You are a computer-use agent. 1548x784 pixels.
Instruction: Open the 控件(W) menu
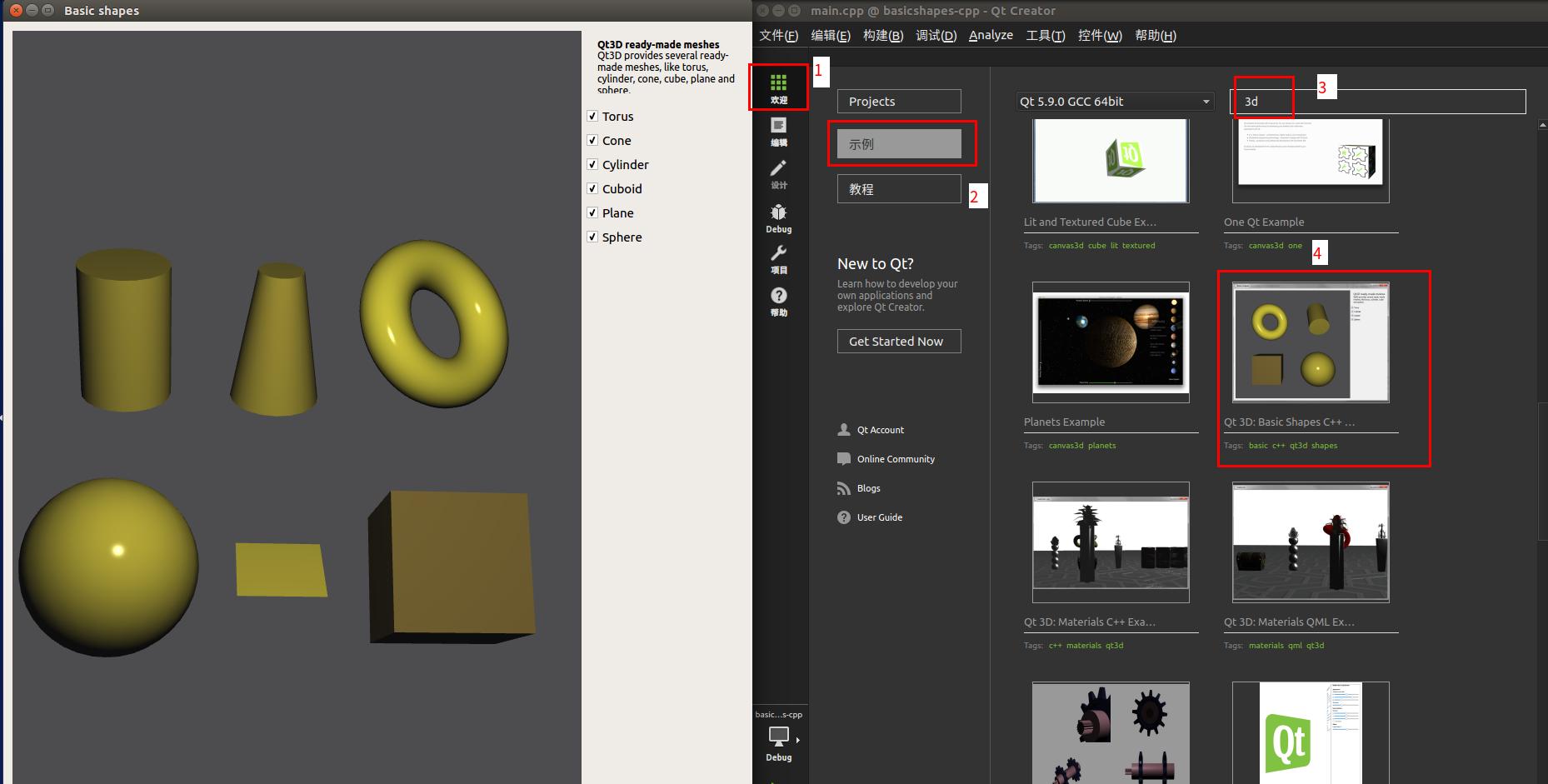click(x=1100, y=35)
